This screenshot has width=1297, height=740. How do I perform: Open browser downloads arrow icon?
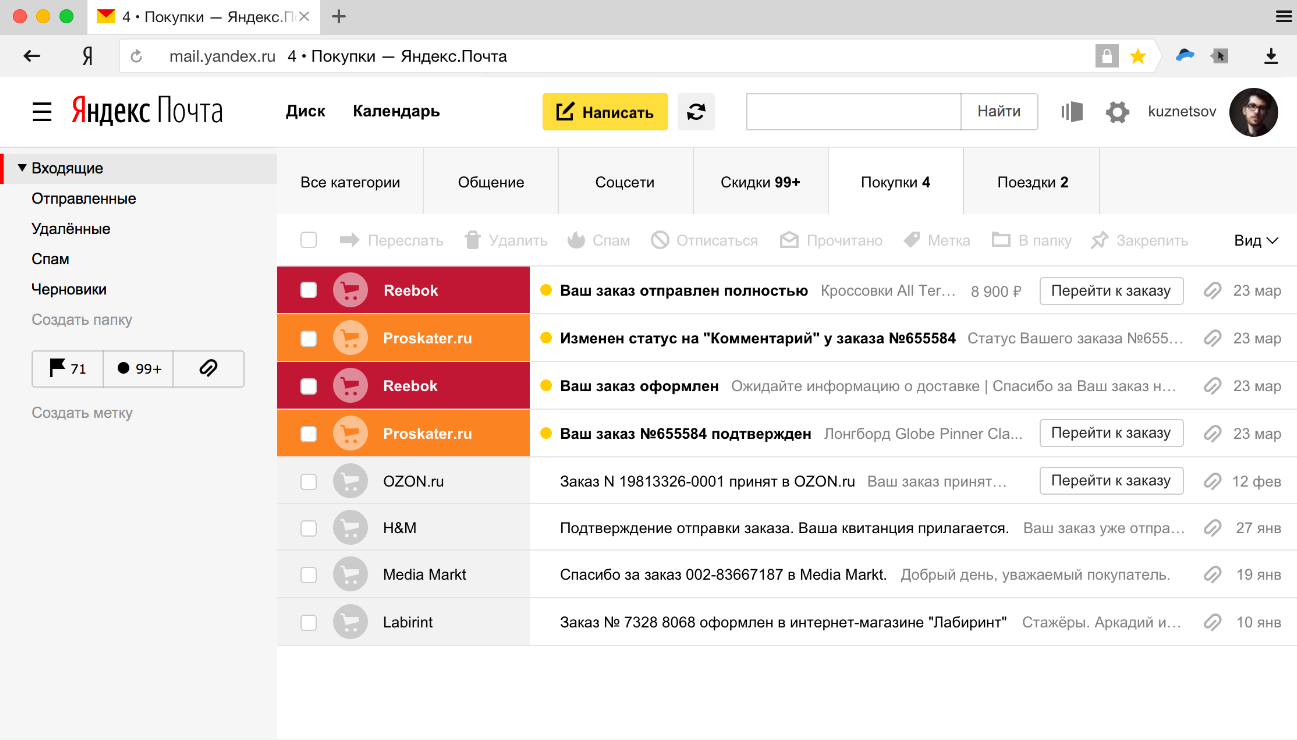coord(1271,57)
